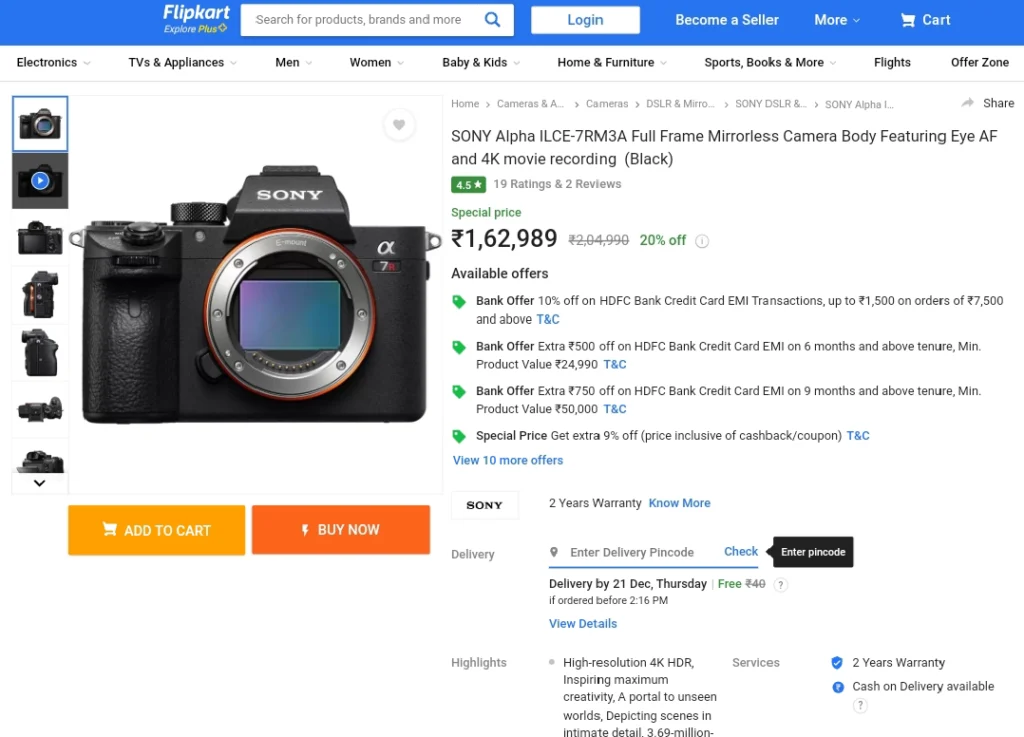1024x737 pixels.
Task: Click the Flipkart logo
Action: 196,19
